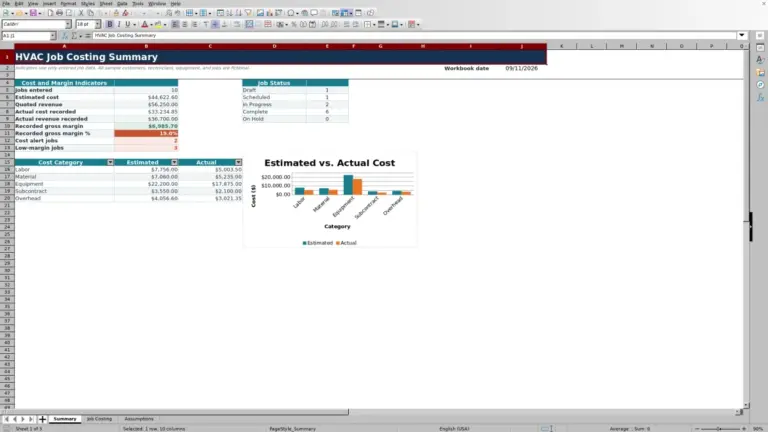Switch to Job Costing sheet tab
This screenshot has width=768, height=432.
coord(99,419)
